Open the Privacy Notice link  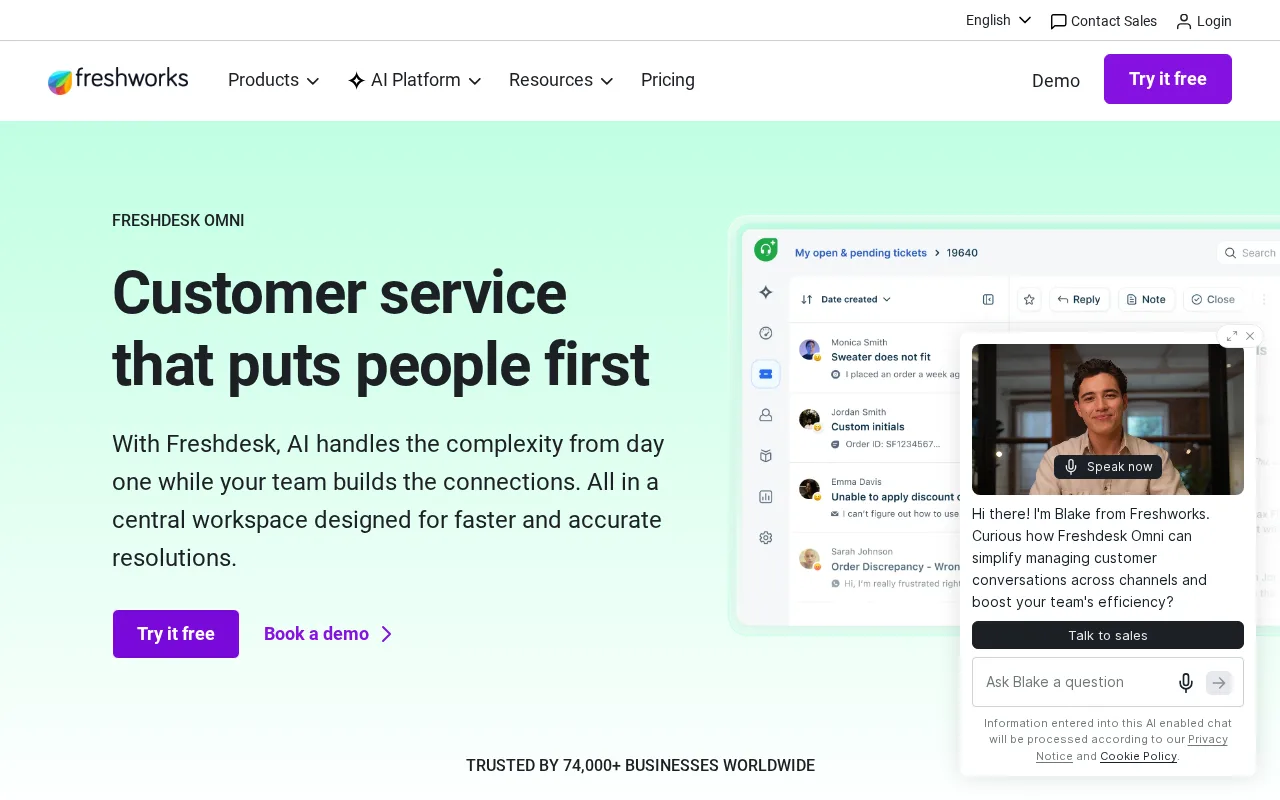1132,748
